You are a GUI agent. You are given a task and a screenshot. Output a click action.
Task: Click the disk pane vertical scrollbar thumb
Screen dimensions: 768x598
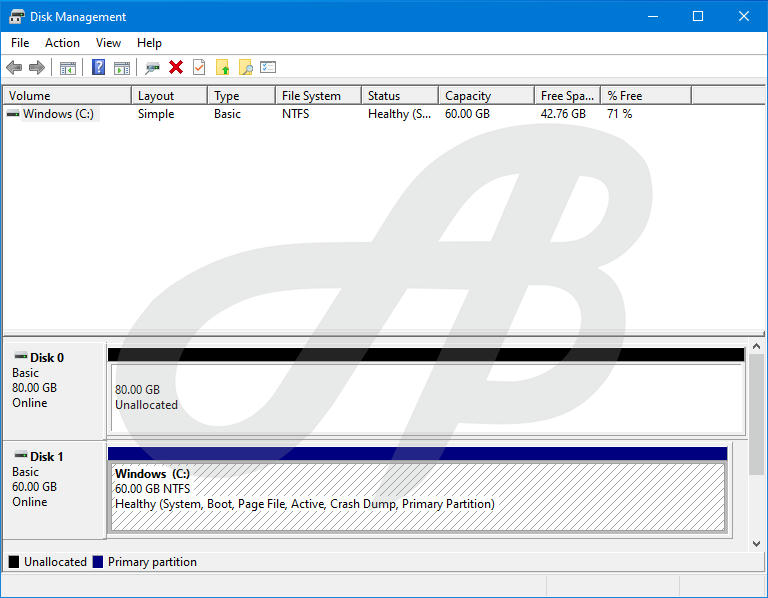[756, 414]
